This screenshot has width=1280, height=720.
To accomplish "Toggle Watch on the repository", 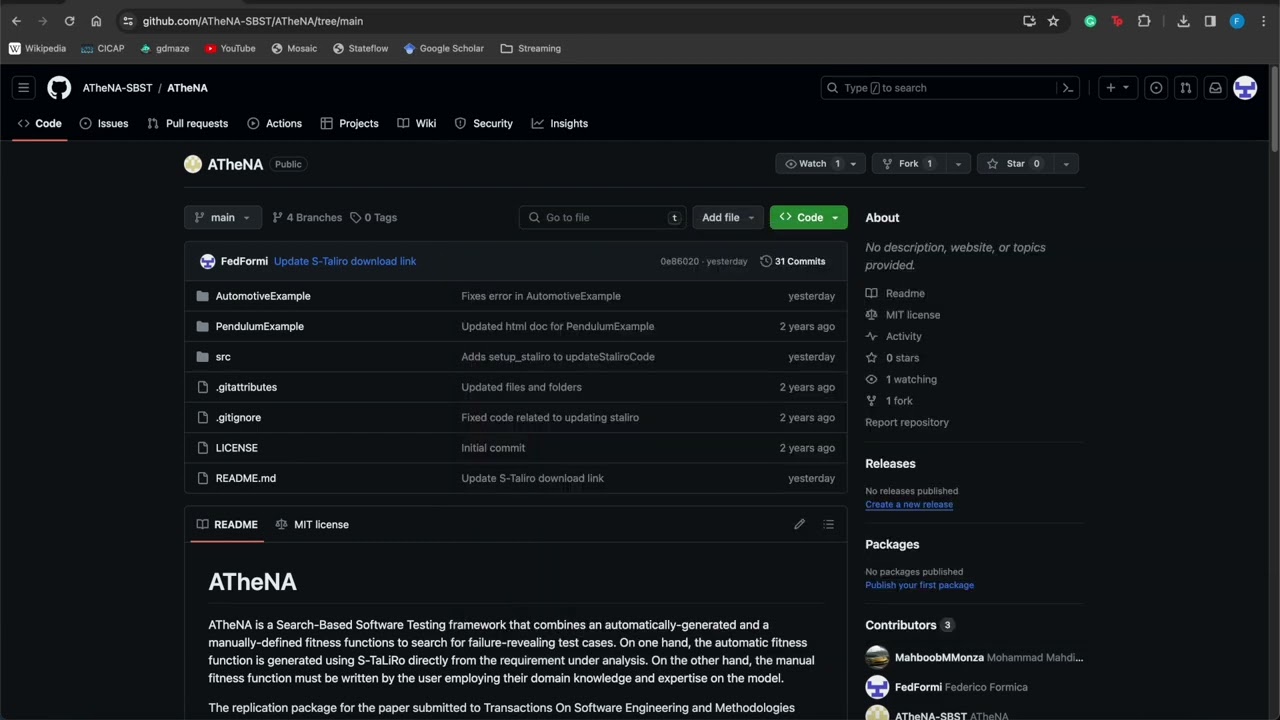I will click(x=811, y=164).
